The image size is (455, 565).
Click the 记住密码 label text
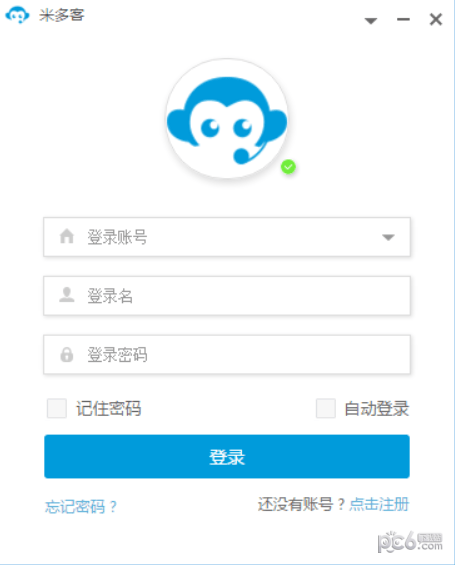click(x=108, y=409)
